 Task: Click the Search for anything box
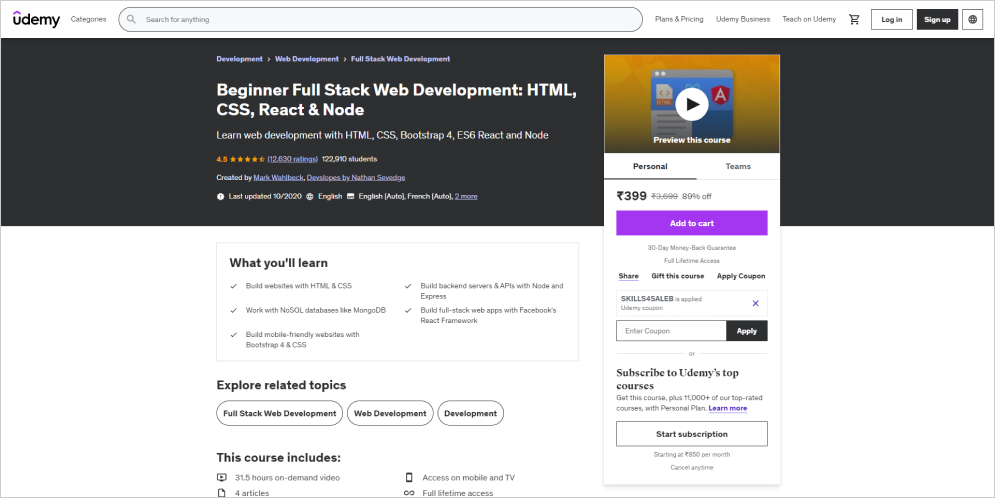tap(390, 19)
